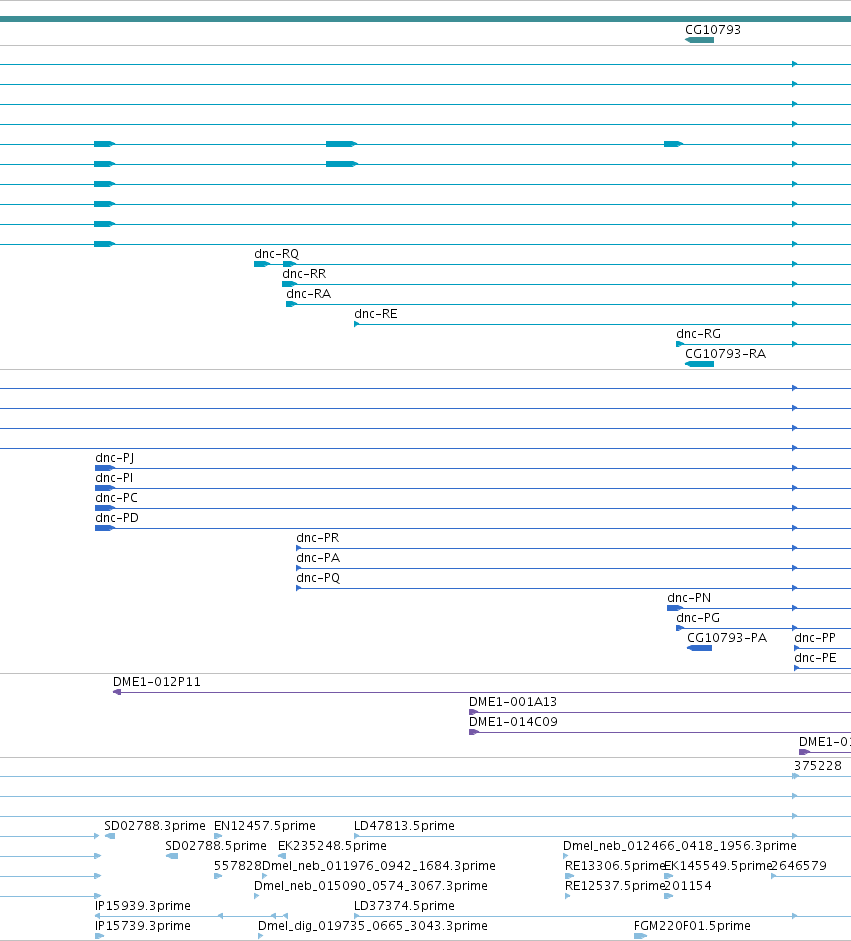Screen dimensions: 851x941
Task: Click the EK145549.5prime EST label
Action: point(718,865)
